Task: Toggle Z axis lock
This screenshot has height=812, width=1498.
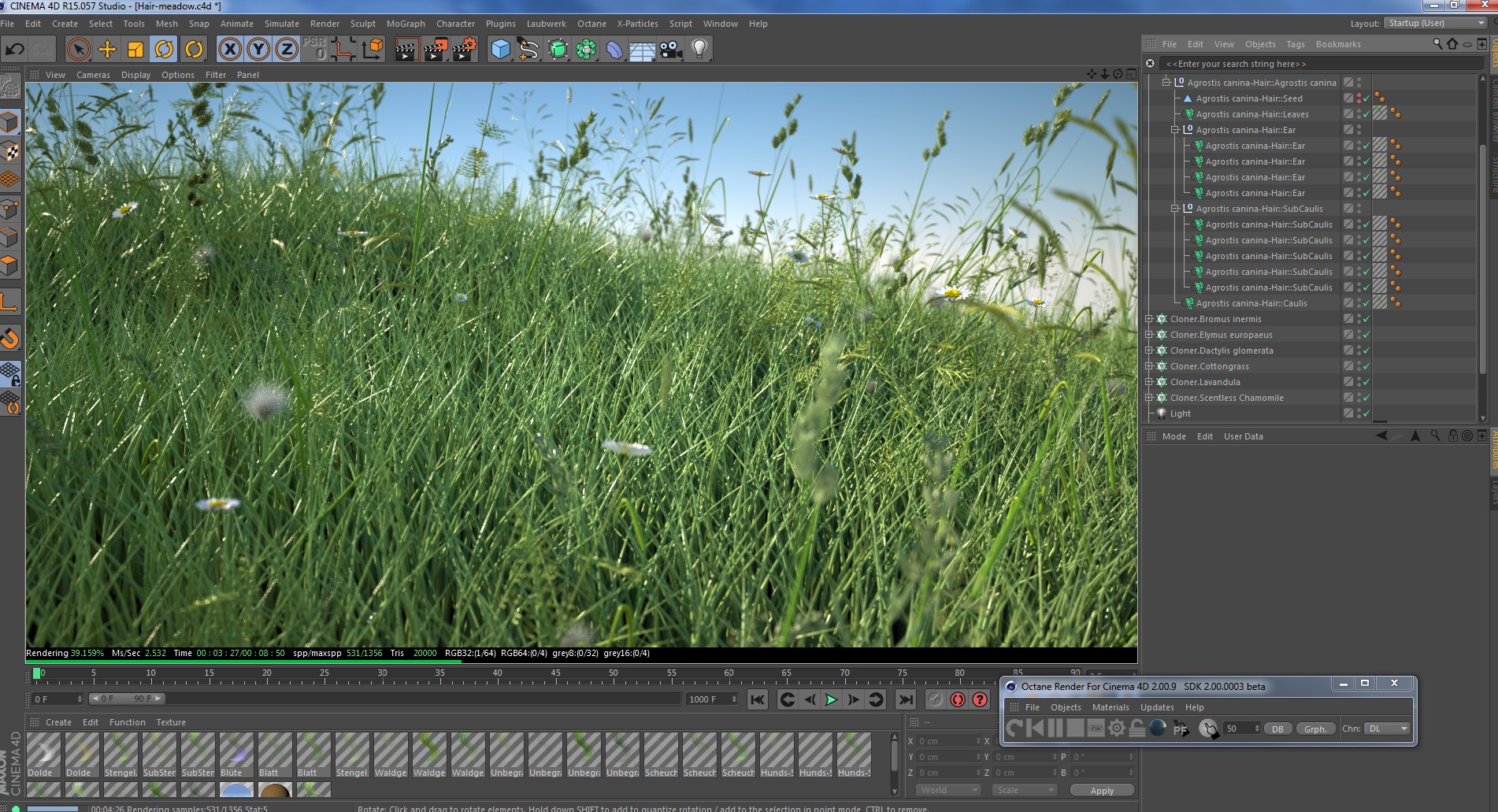Action: (287, 50)
